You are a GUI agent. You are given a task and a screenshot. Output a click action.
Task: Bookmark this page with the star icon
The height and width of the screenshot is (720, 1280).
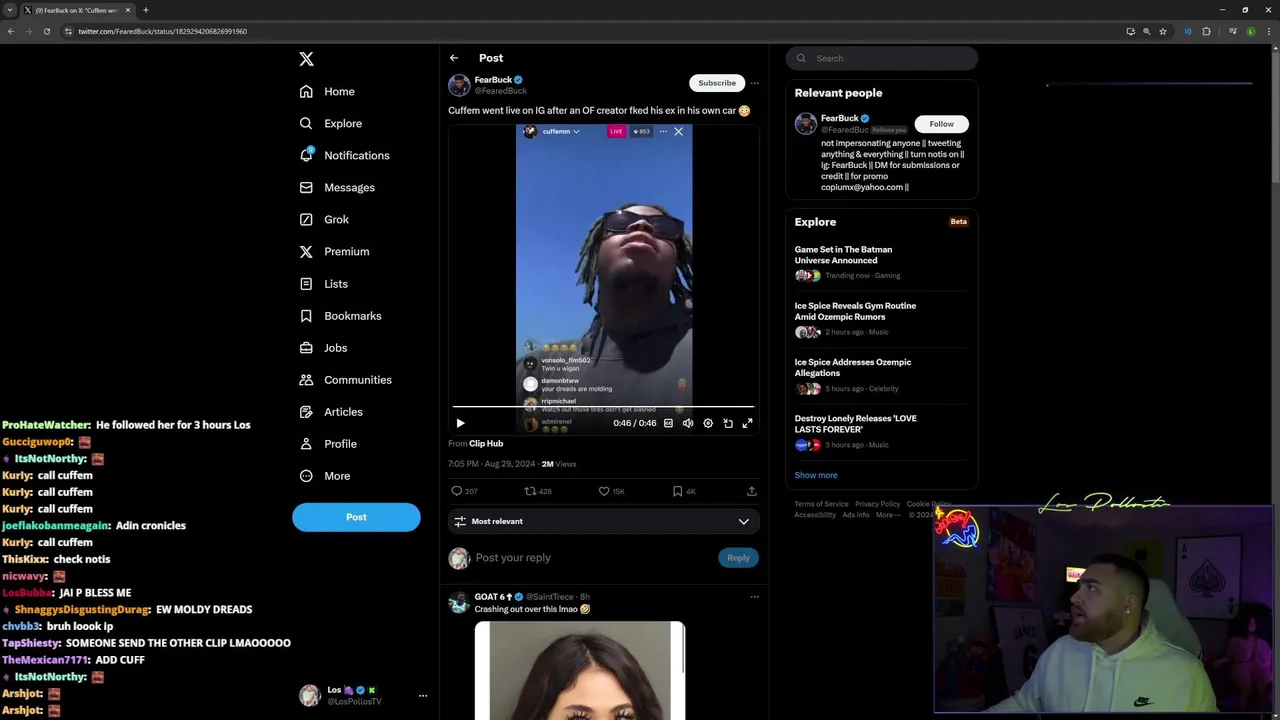tap(1162, 31)
